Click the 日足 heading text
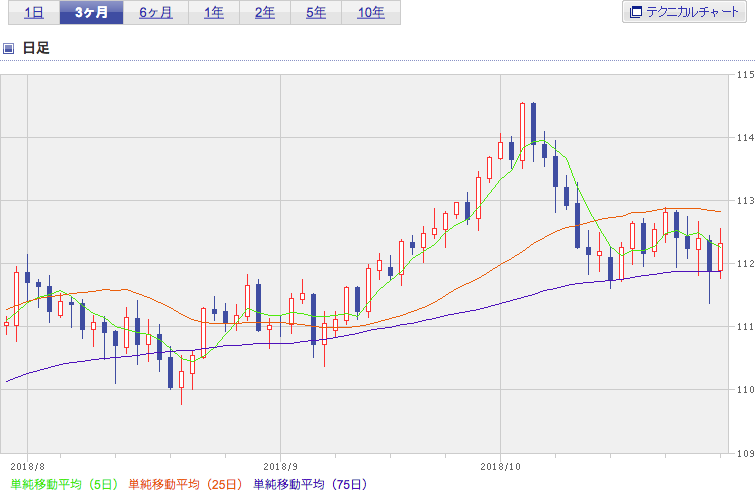 coord(36,48)
